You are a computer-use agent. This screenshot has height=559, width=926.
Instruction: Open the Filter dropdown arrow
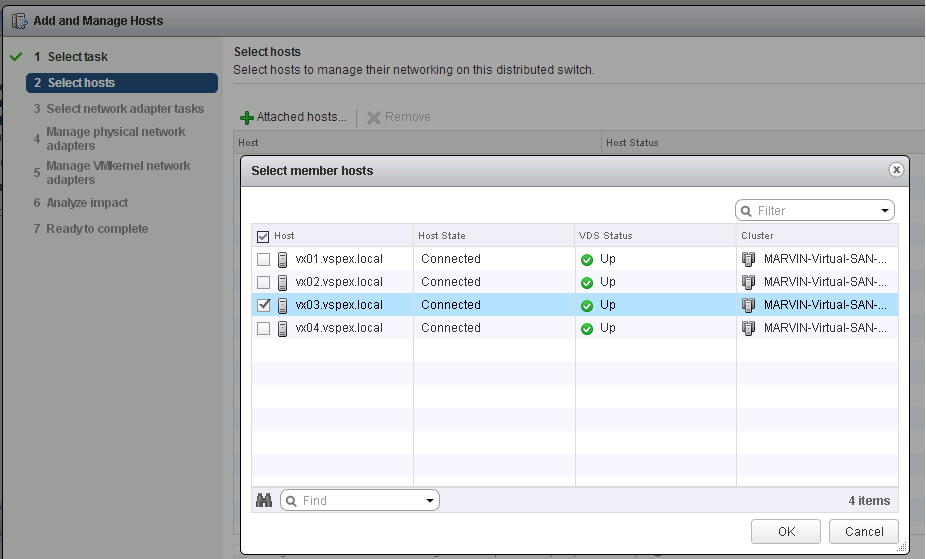pos(885,211)
